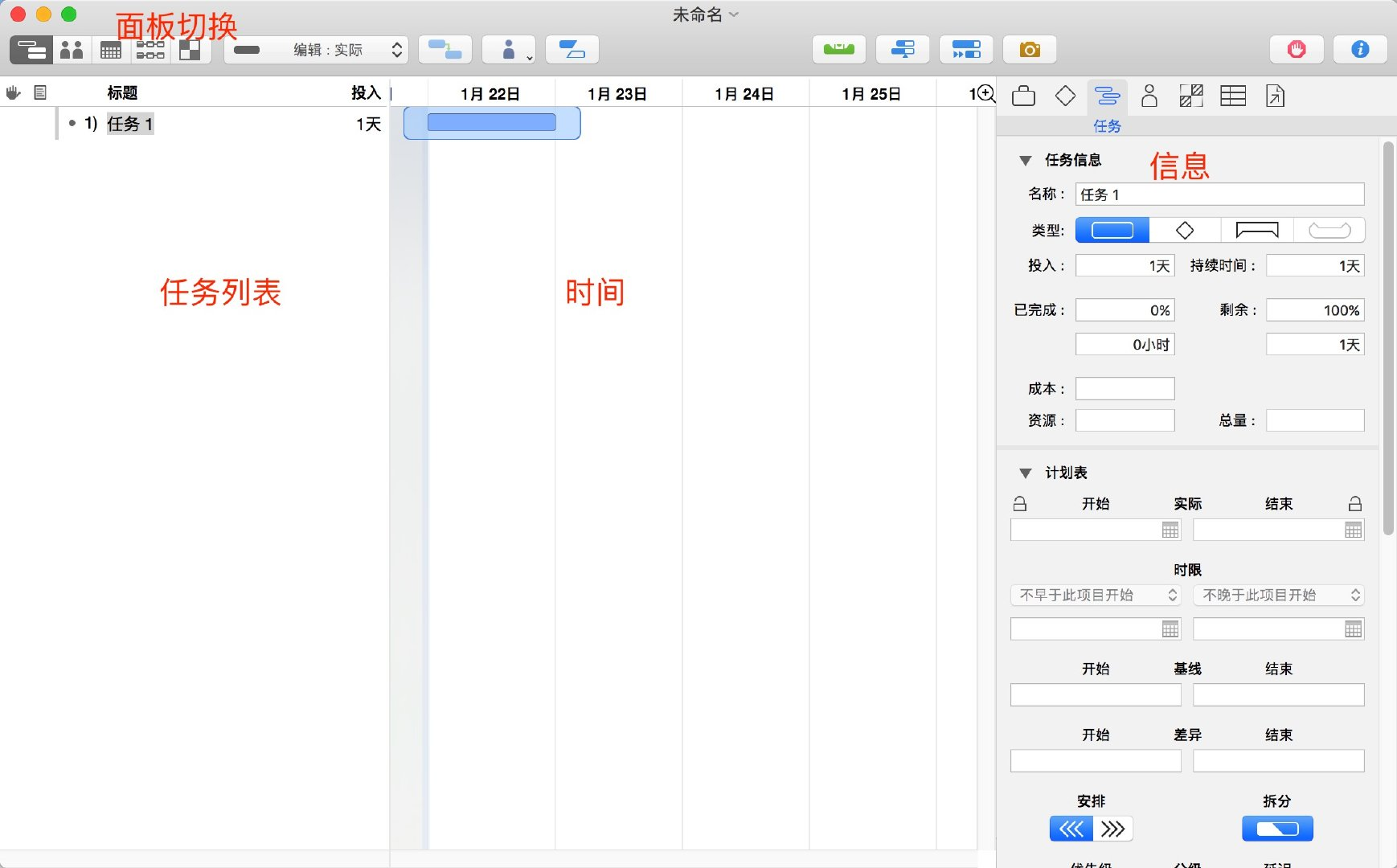The height and width of the screenshot is (868, 1397).
Task: Click the 1月 25日 date header
Action: [871, 94]
